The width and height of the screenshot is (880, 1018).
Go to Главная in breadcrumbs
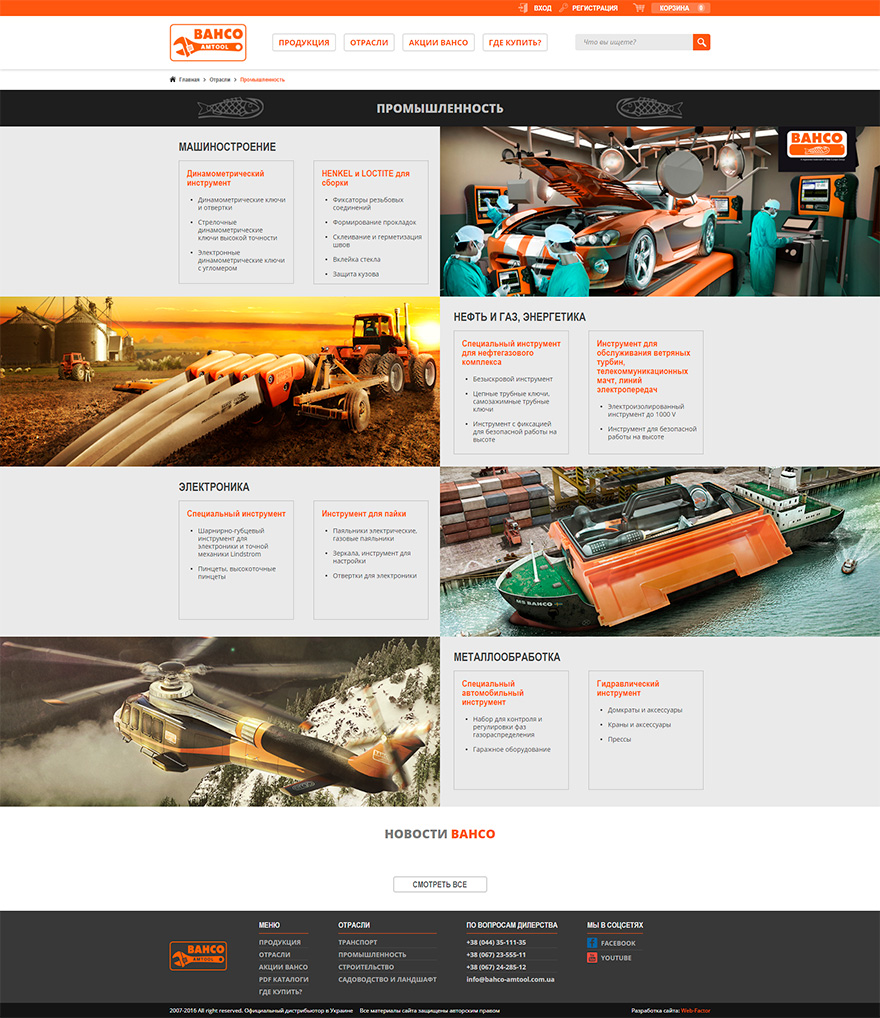[x=189, y=80]
